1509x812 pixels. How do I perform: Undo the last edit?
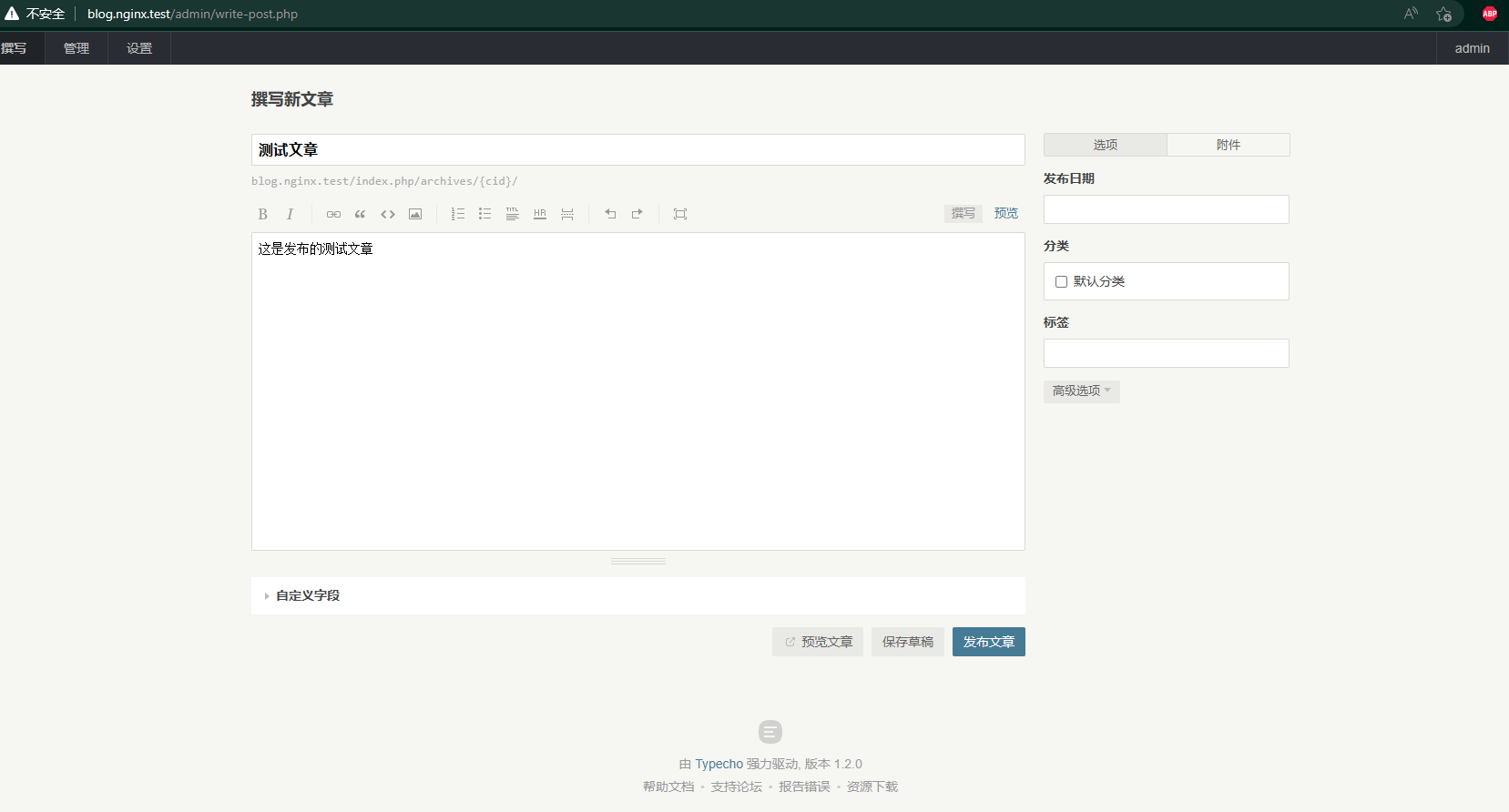[x=610, y=214]
